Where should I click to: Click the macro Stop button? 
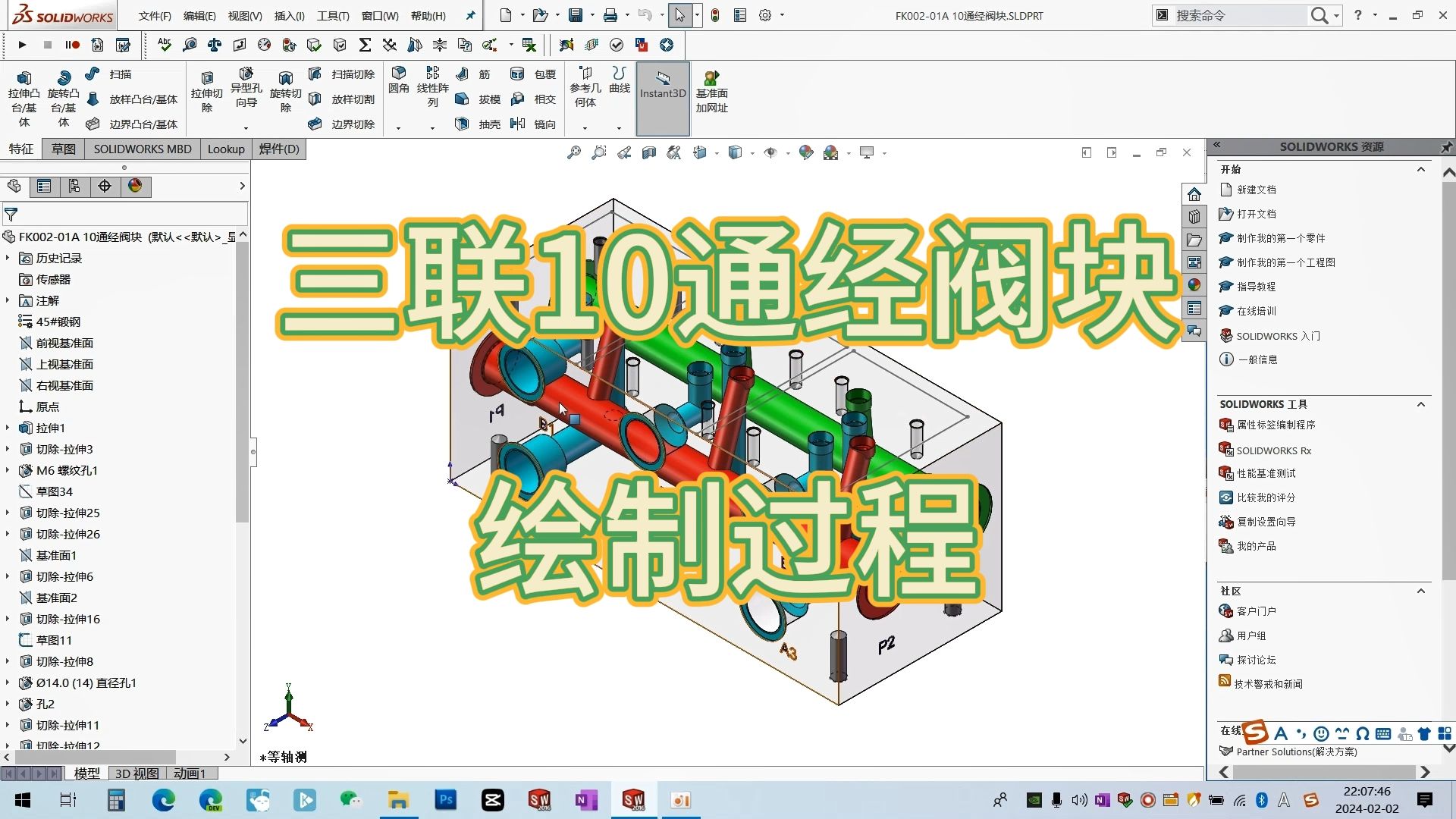(x=47, y=45)
